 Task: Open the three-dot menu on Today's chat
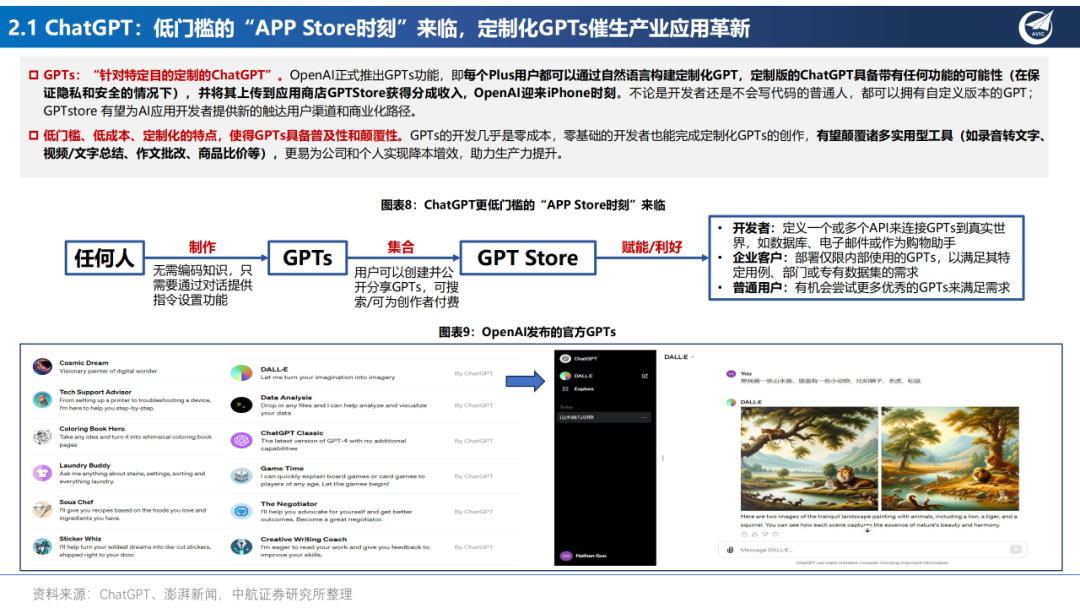(x=644, y=417)
